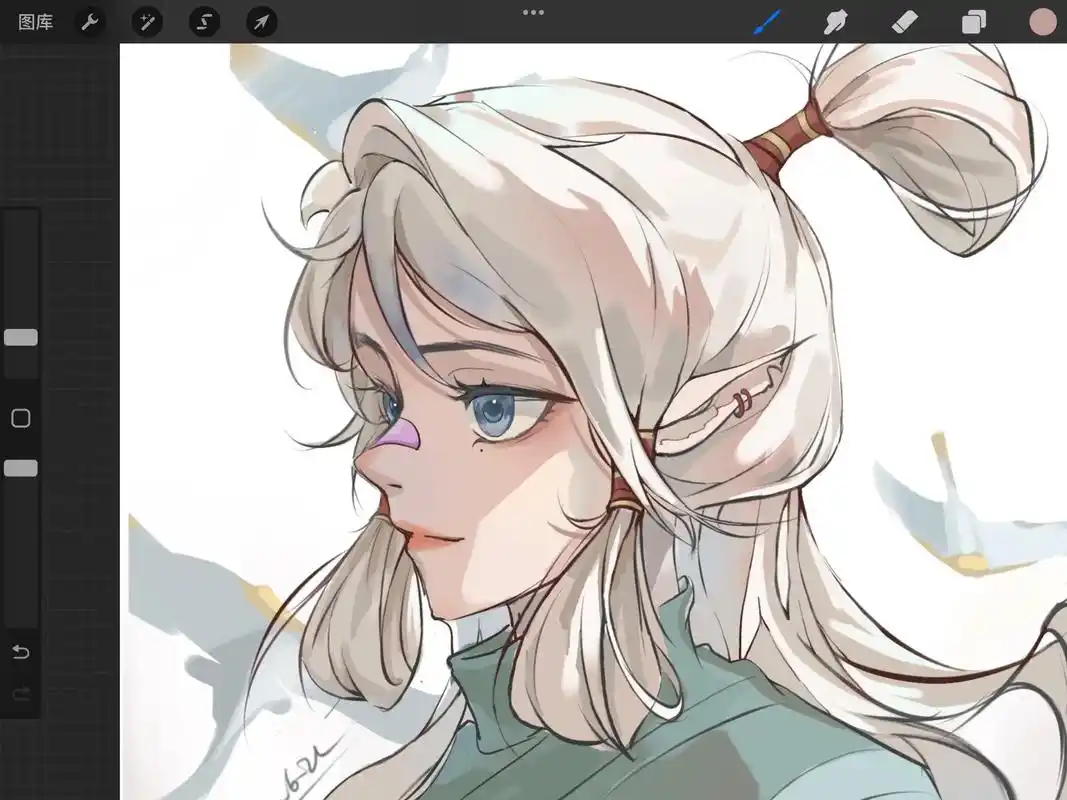1067x800 pixels.
Task: Select the Eraser tool
Action: coord(904,22)
